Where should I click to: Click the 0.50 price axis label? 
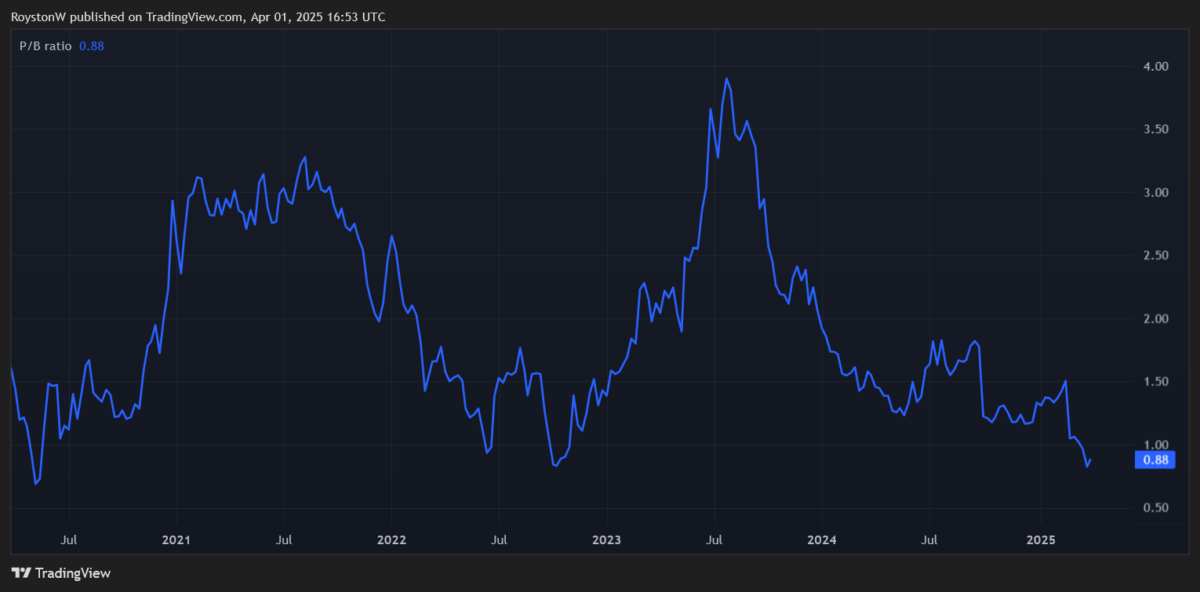[1155, 508]
